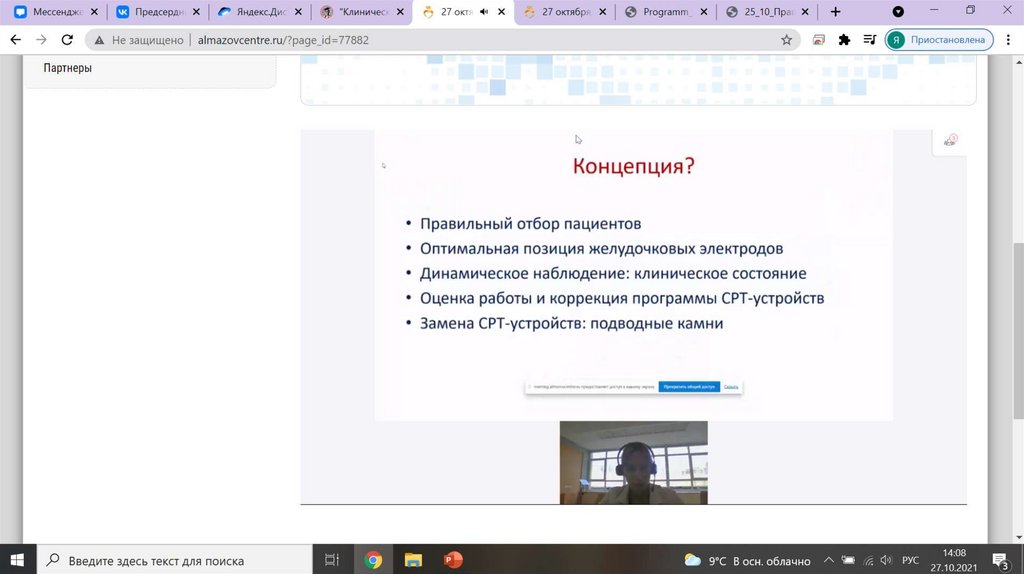The height and width of the screenshot is (574, 1024).
Task: Switch to the Programm_ tab
Action: coord(664,12)
